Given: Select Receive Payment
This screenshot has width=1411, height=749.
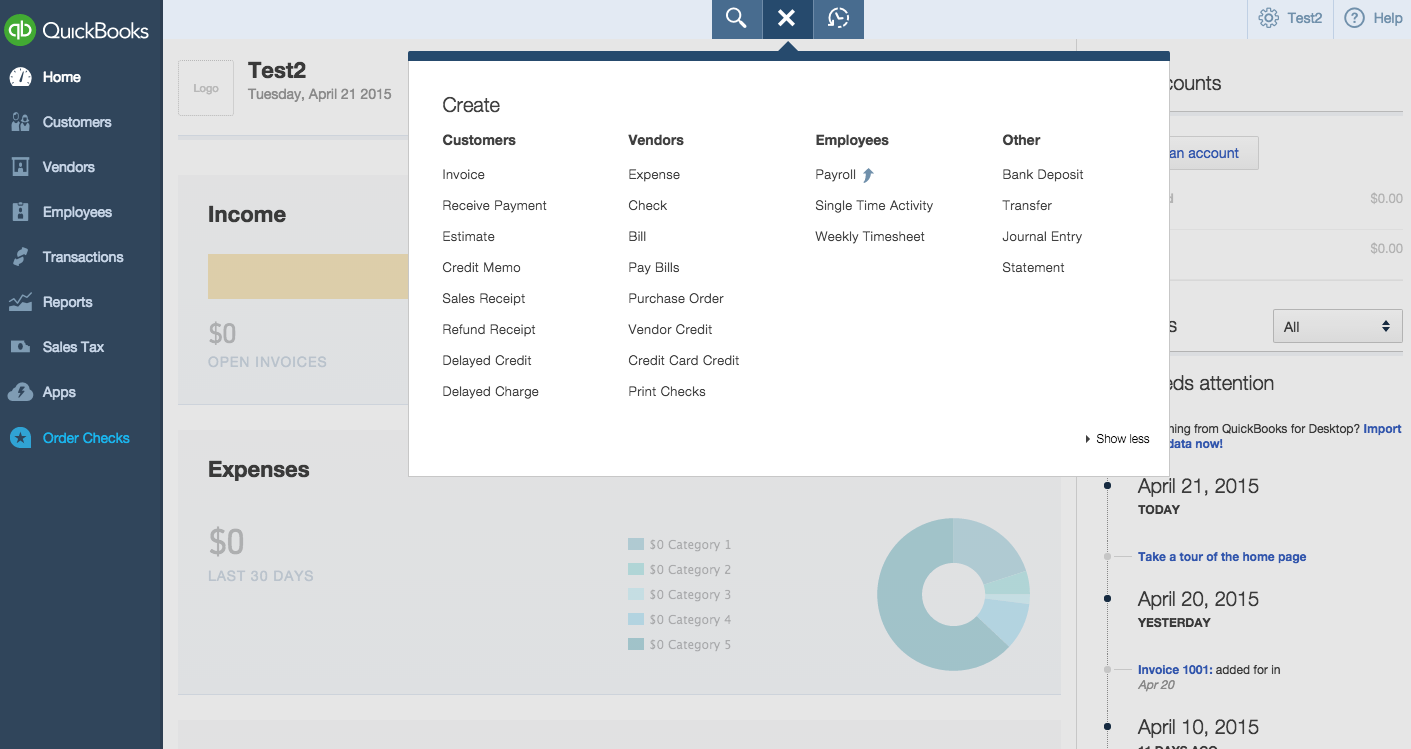Looking at the screenshot, I should pyautogui.click(x=494, y=205).
